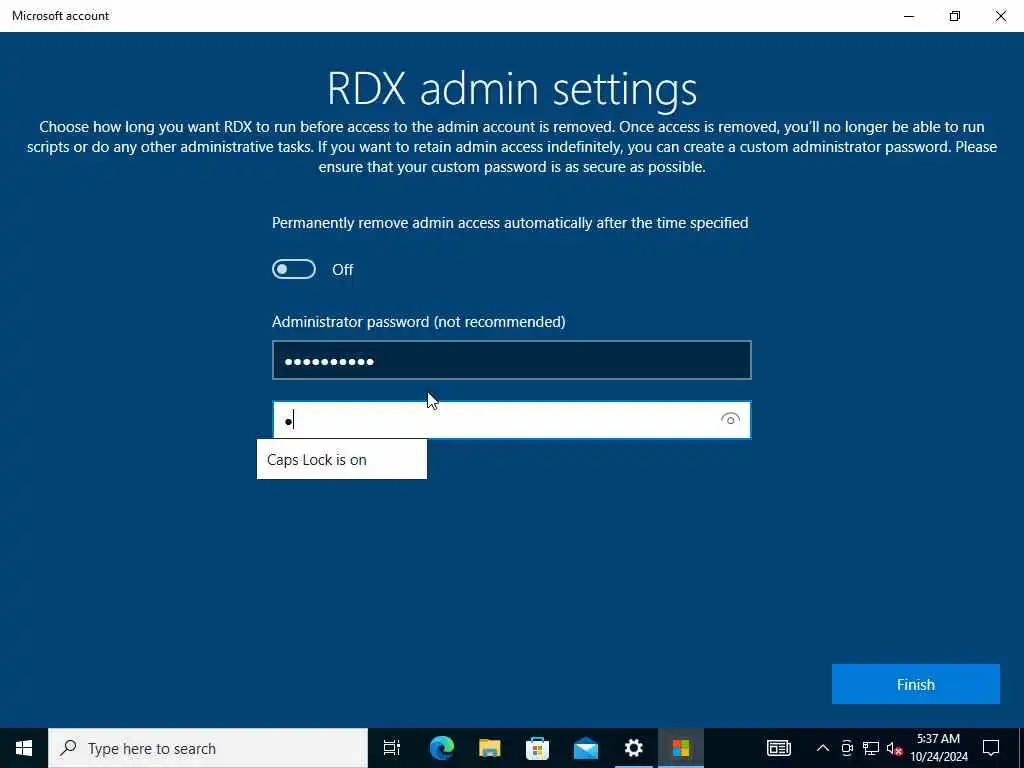Open the network status tray icon
The height and width of the screenshot is (768, 1024).
871,748
